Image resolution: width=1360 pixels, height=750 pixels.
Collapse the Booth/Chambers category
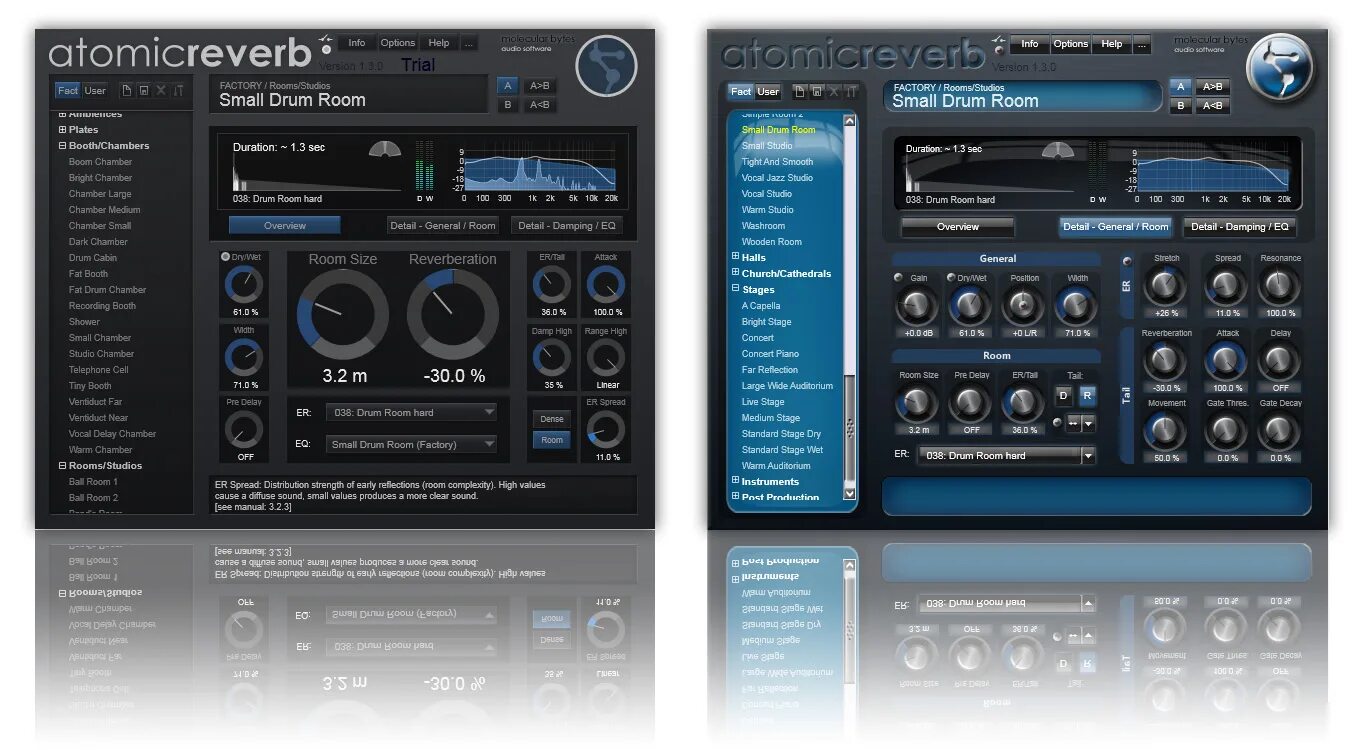point(62,146)
